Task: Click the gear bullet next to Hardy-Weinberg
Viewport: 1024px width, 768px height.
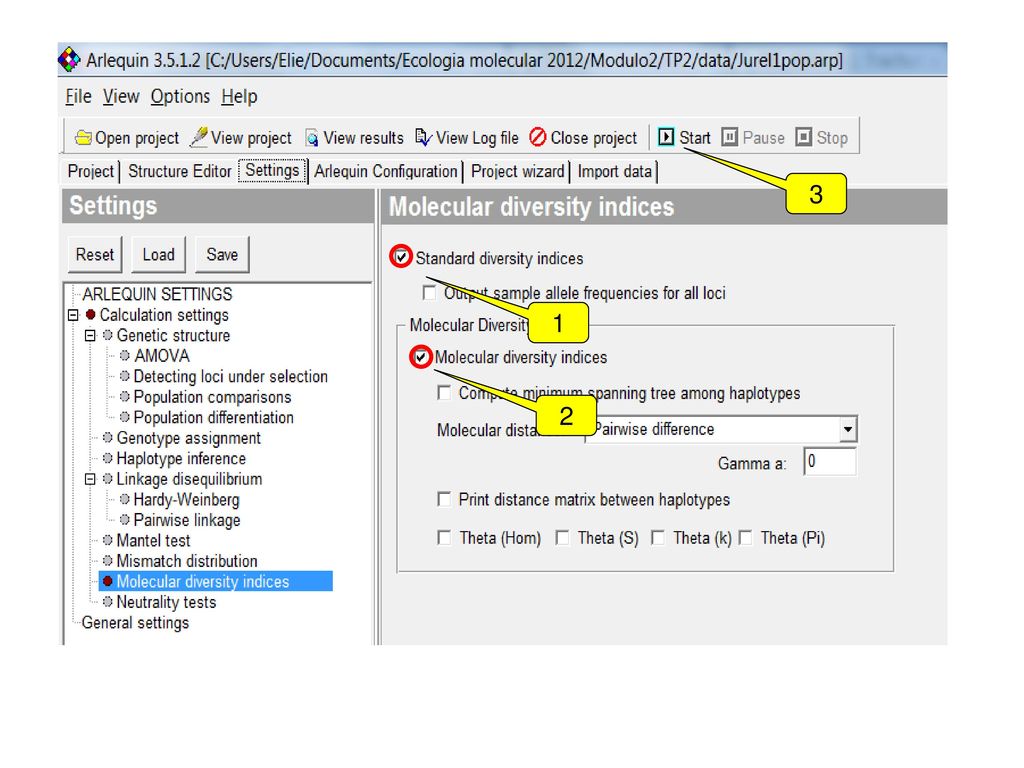Action: (x=125, y=500)
